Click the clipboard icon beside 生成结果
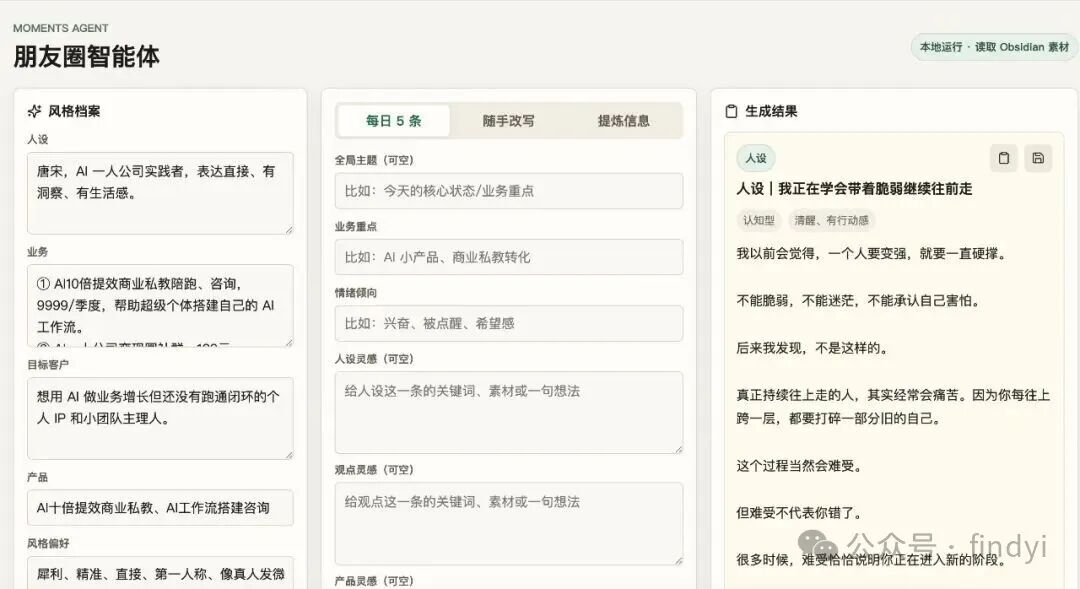 point(731,111)
